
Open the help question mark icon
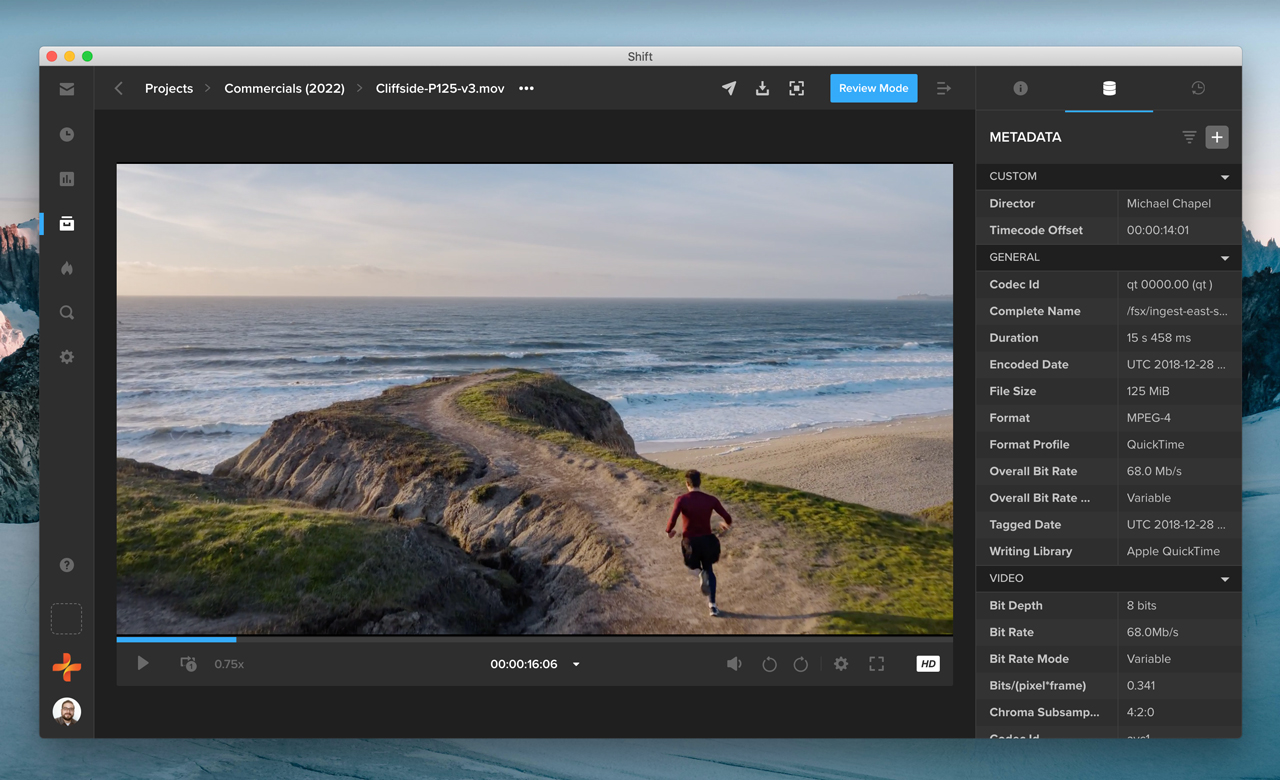click(67, 565)
